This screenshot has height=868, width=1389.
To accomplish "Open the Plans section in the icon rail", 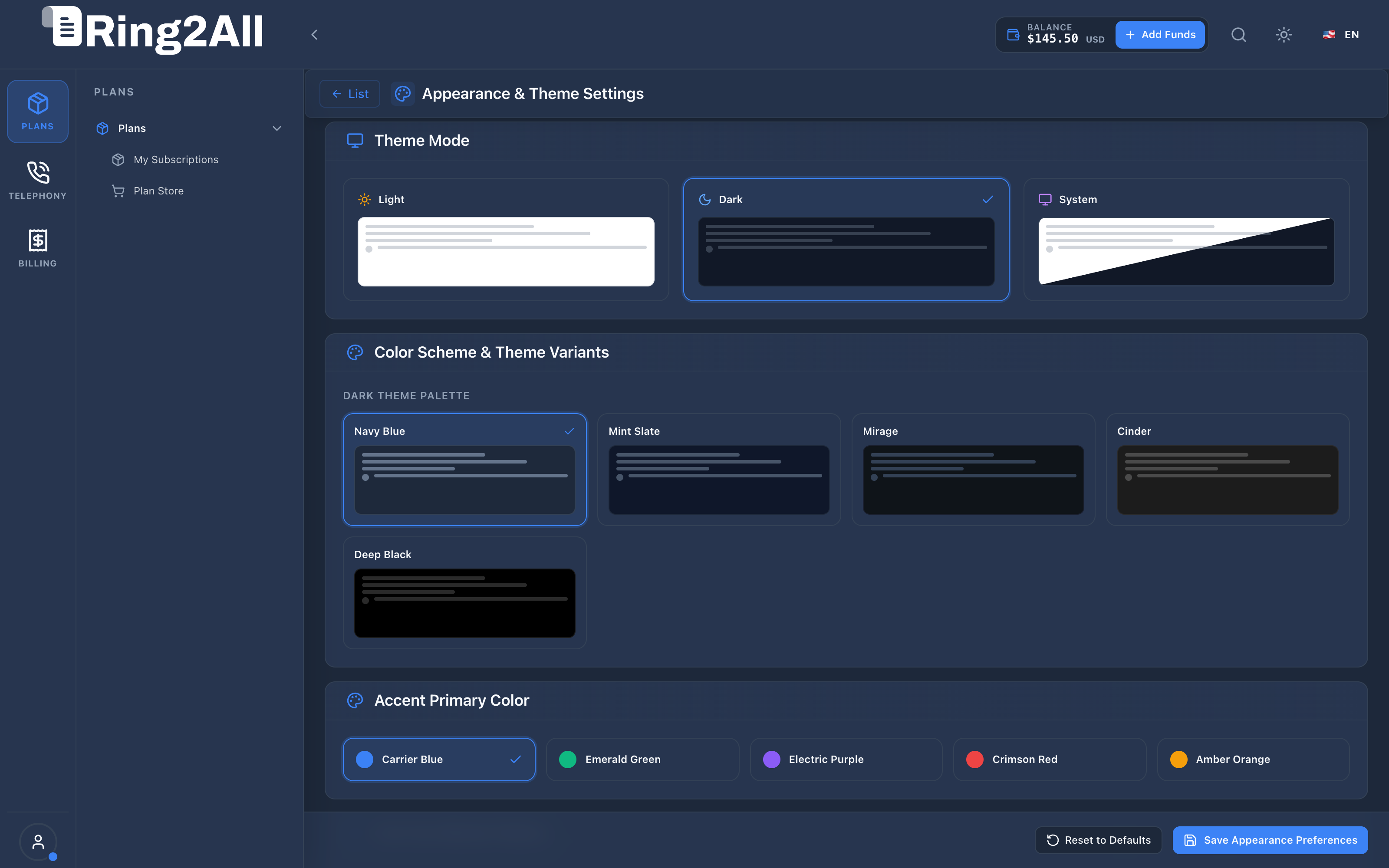I will click(38, 112).
